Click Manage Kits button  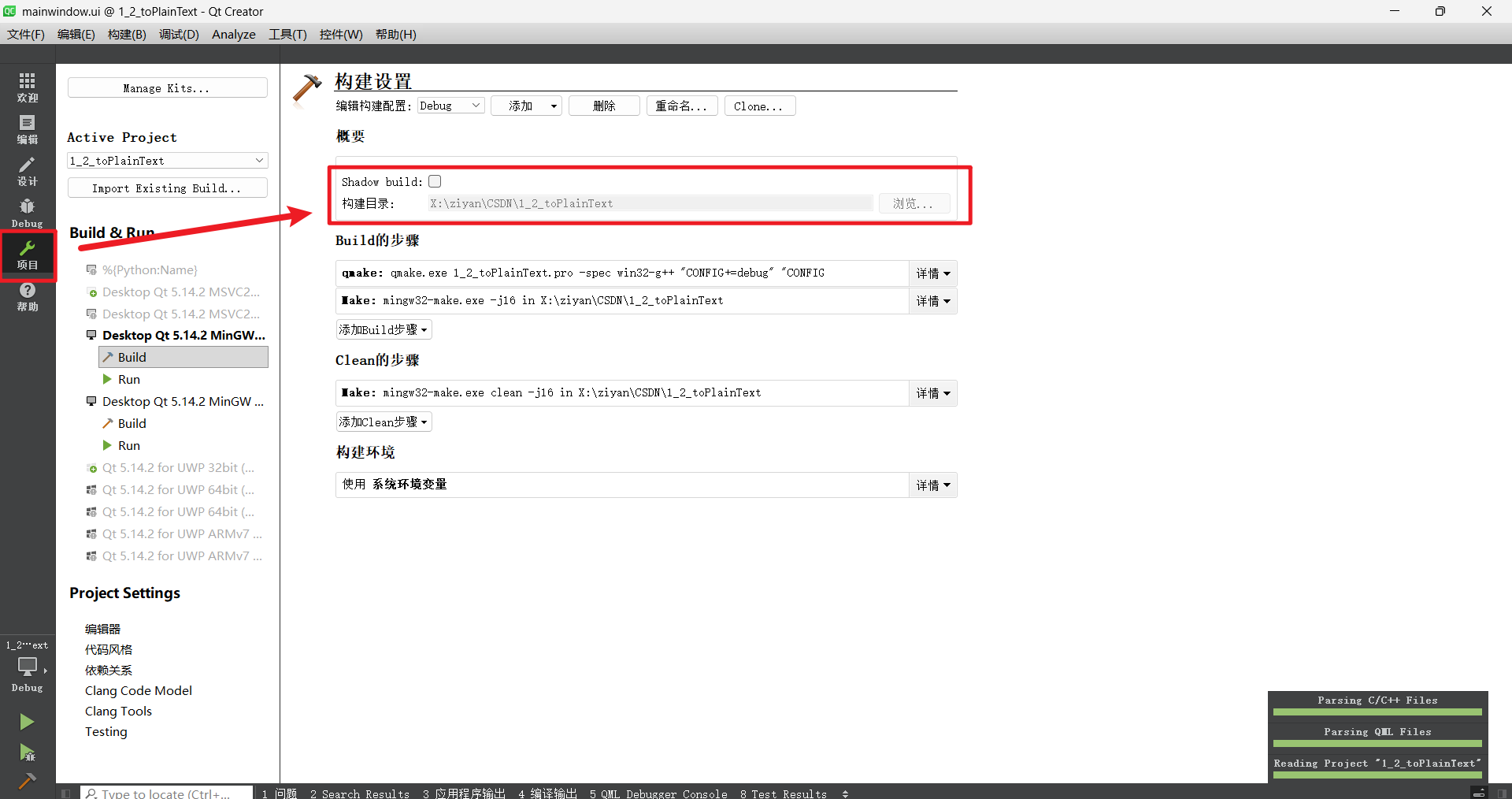click(x=168, y=88)
